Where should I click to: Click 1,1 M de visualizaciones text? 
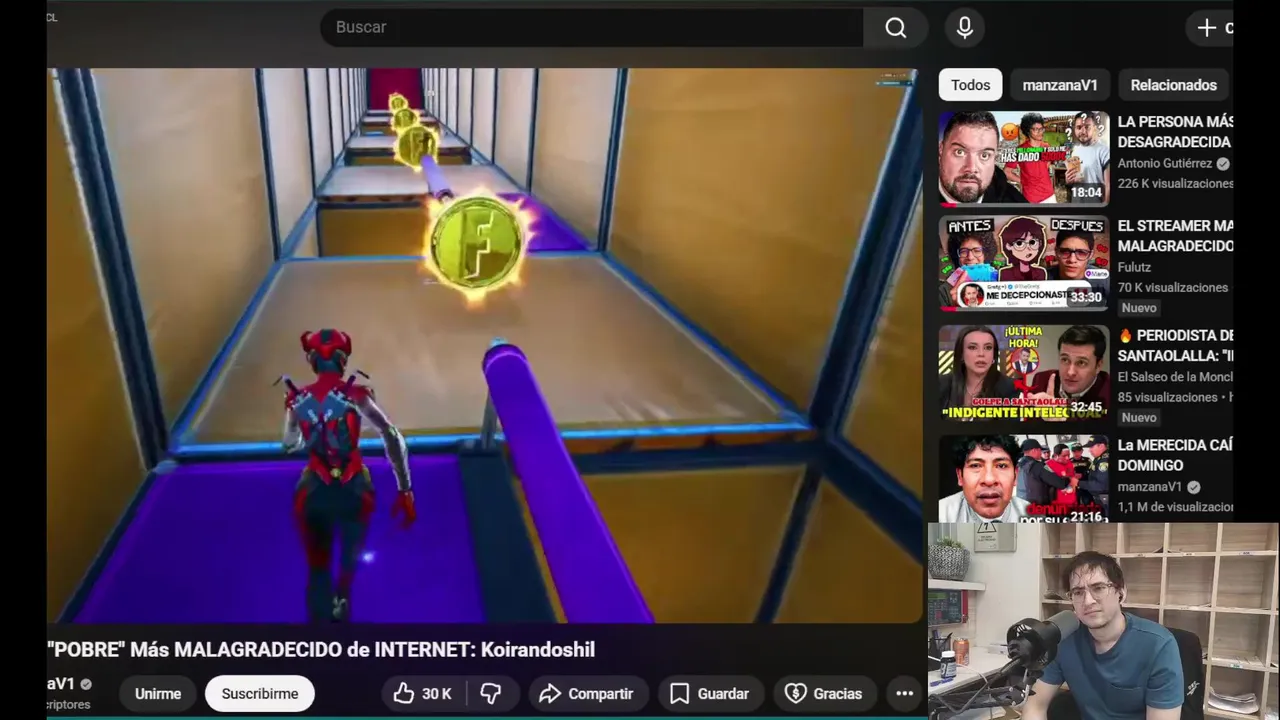pyautogui.click(x=1175, y=507)
